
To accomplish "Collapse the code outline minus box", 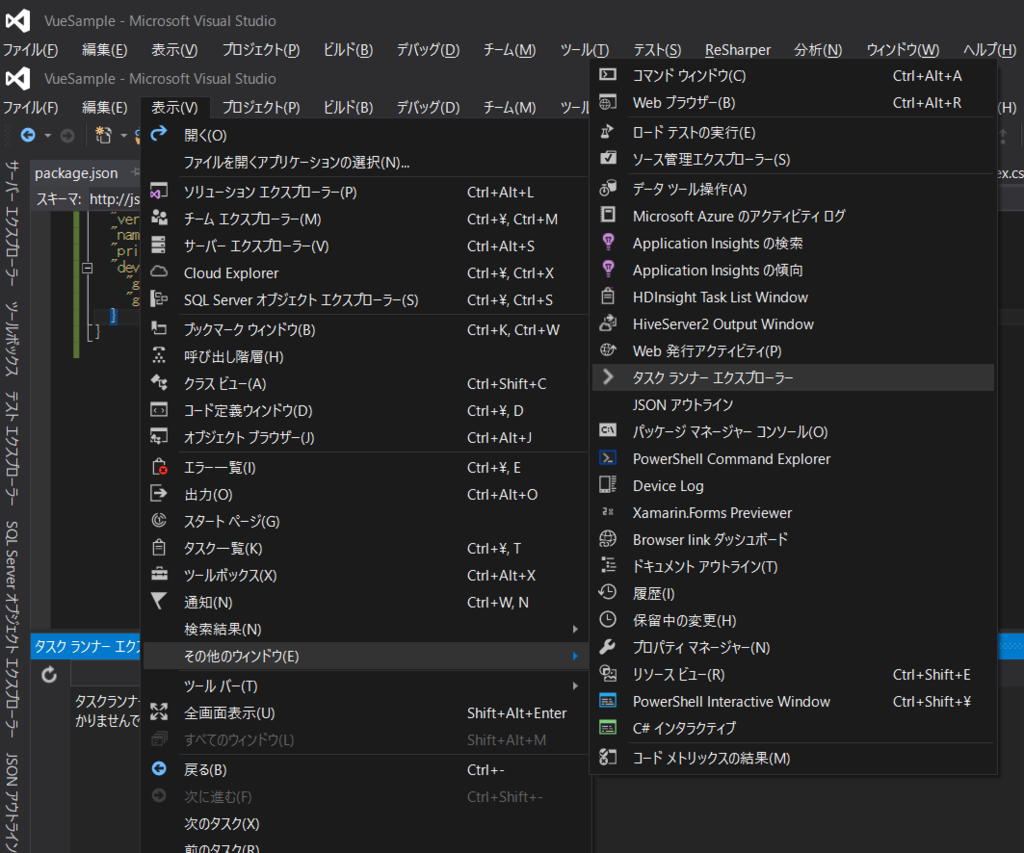I will click(x=87, y=268).
